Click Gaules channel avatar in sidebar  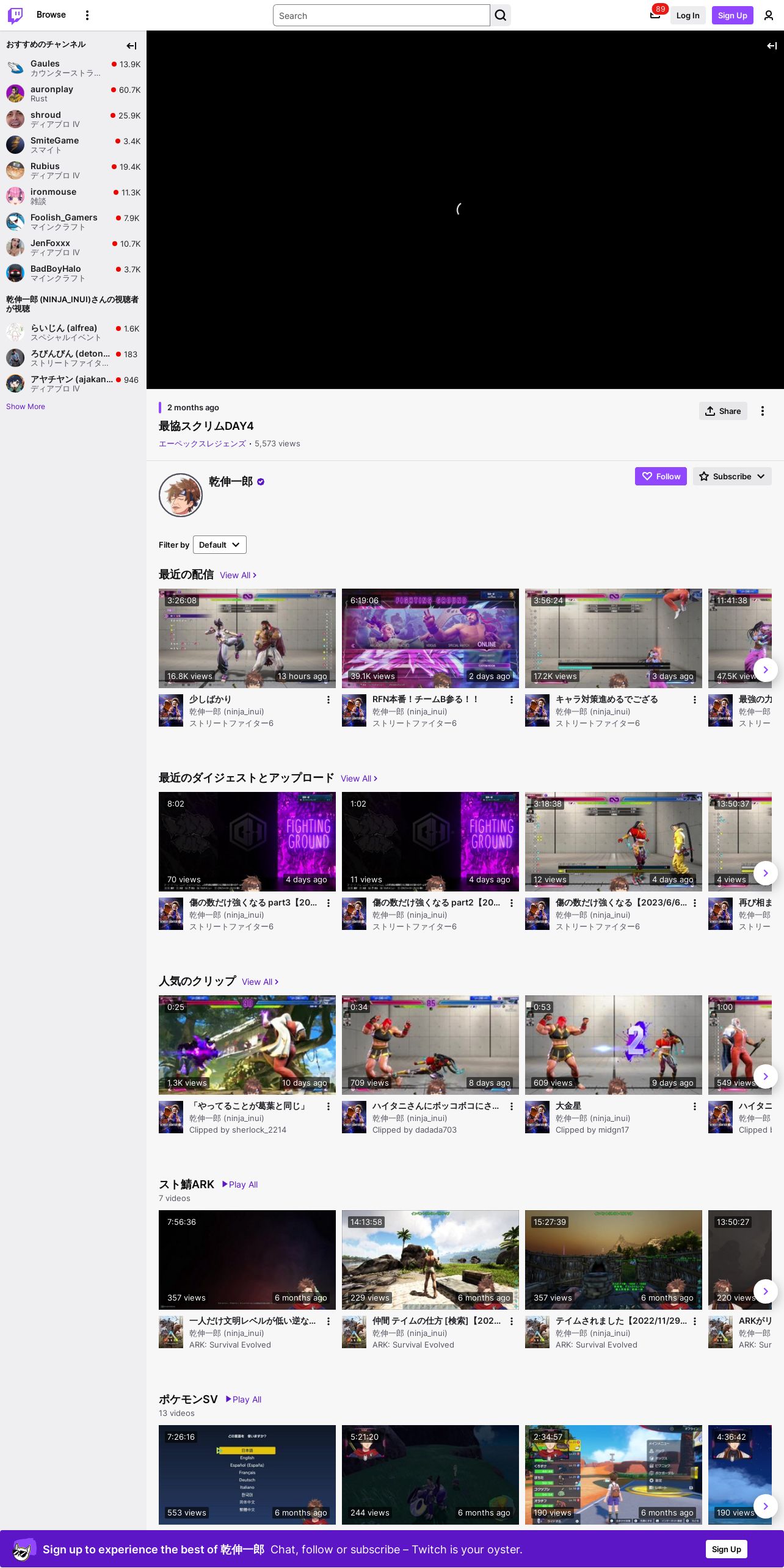pyautogui.click(x=15, y=68)
